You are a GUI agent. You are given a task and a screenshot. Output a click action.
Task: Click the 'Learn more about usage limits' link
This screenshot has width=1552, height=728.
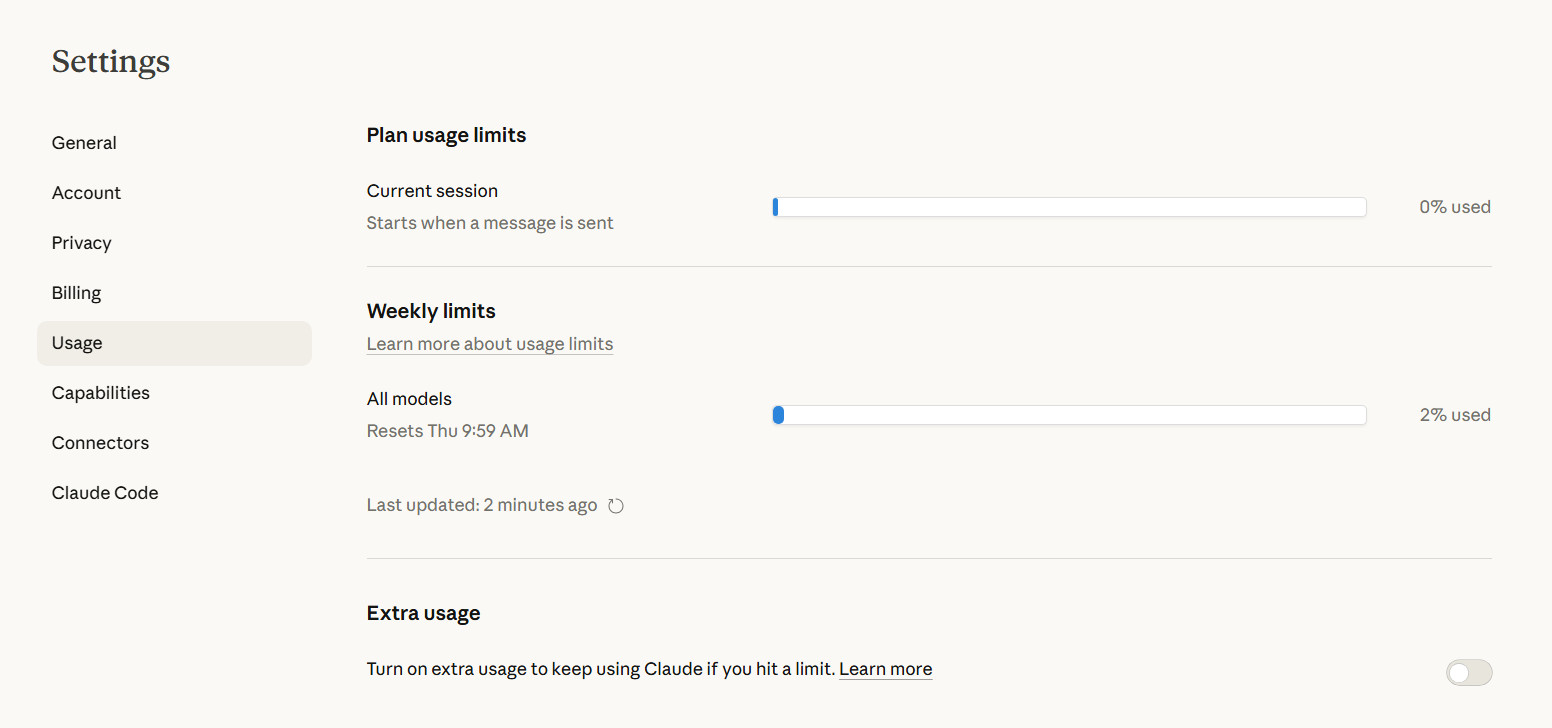(489, 344)
